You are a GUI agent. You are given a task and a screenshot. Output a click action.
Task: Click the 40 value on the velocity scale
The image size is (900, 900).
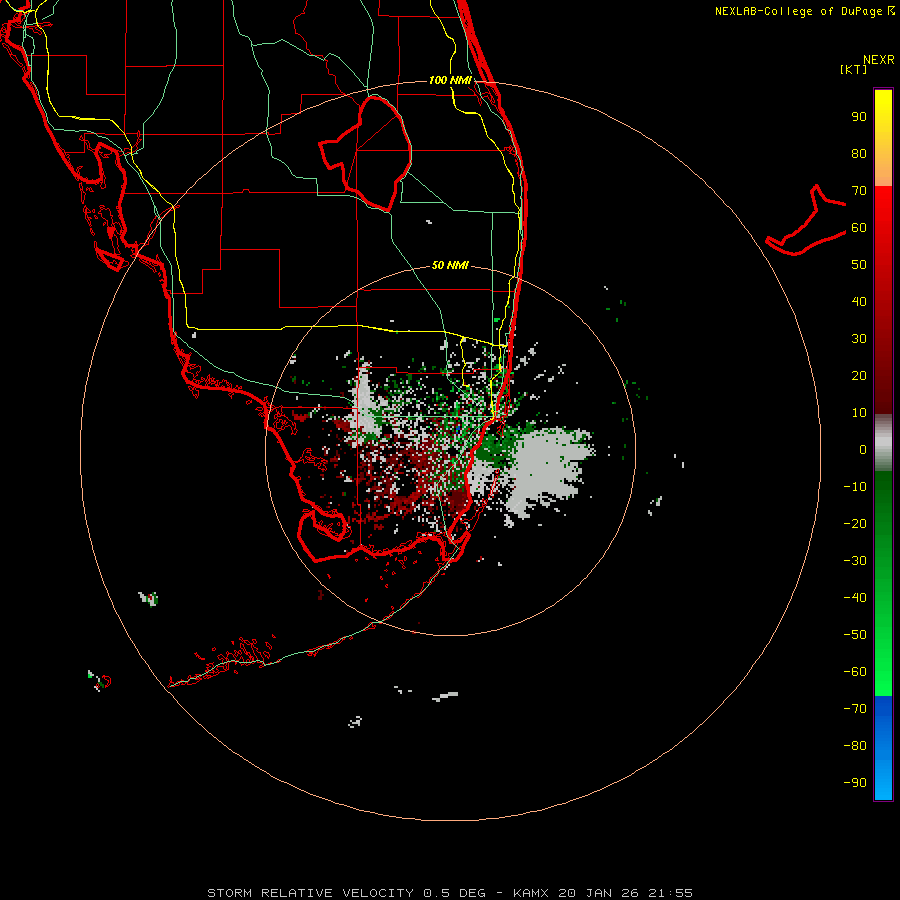(x=859, y=302)
